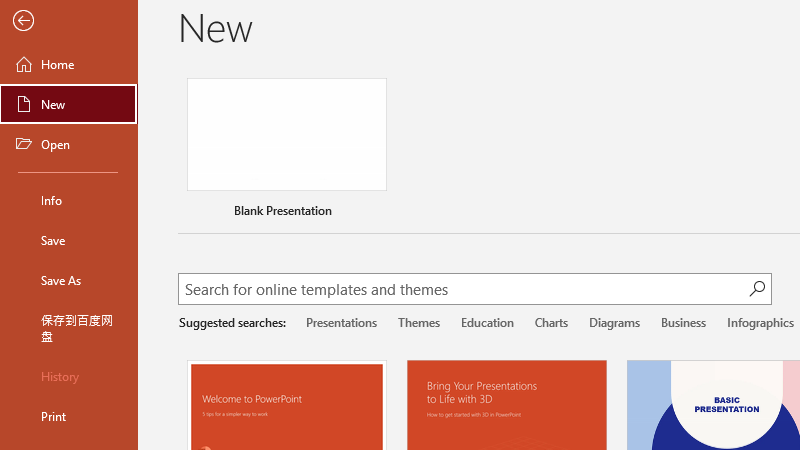Show the Info page
The width and height of the screenshot is (800, 450).
tap(69, 201)
